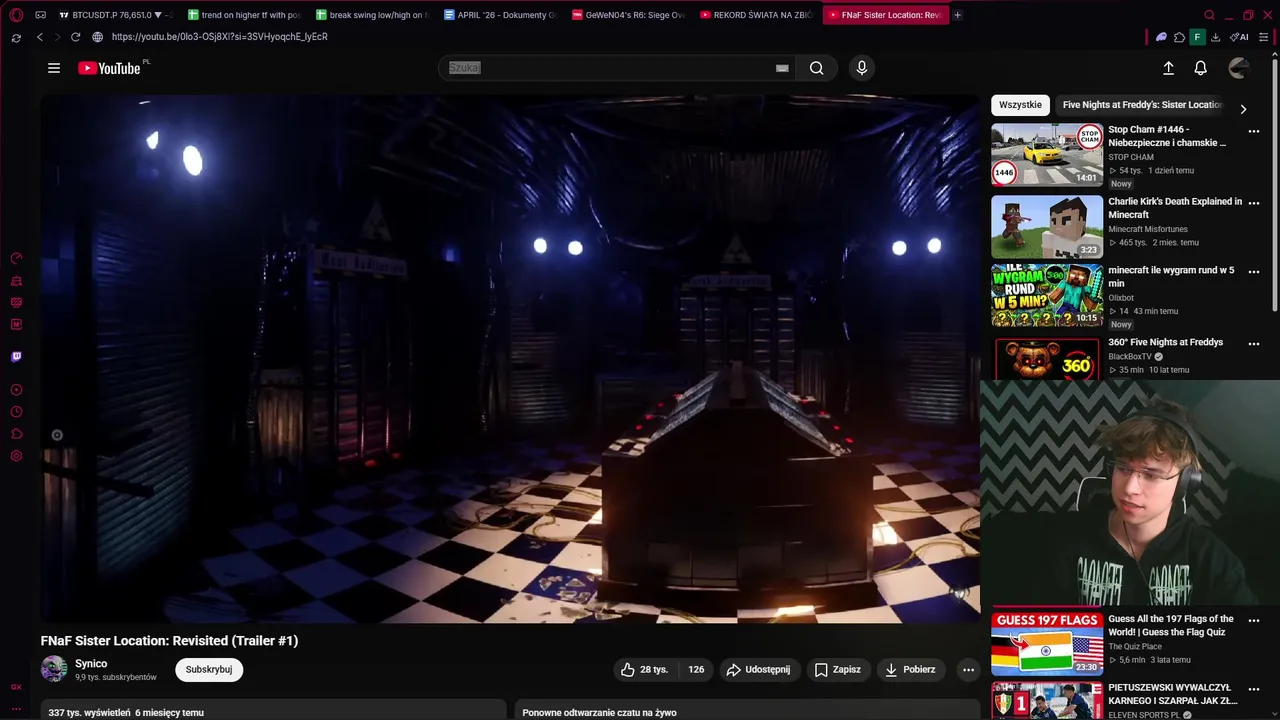Viewport: 1280px width, 720px height.
Task: Switch to APRIL '26 Dokumenty tab
Action: pyautogui.click(x=501, y=15)
